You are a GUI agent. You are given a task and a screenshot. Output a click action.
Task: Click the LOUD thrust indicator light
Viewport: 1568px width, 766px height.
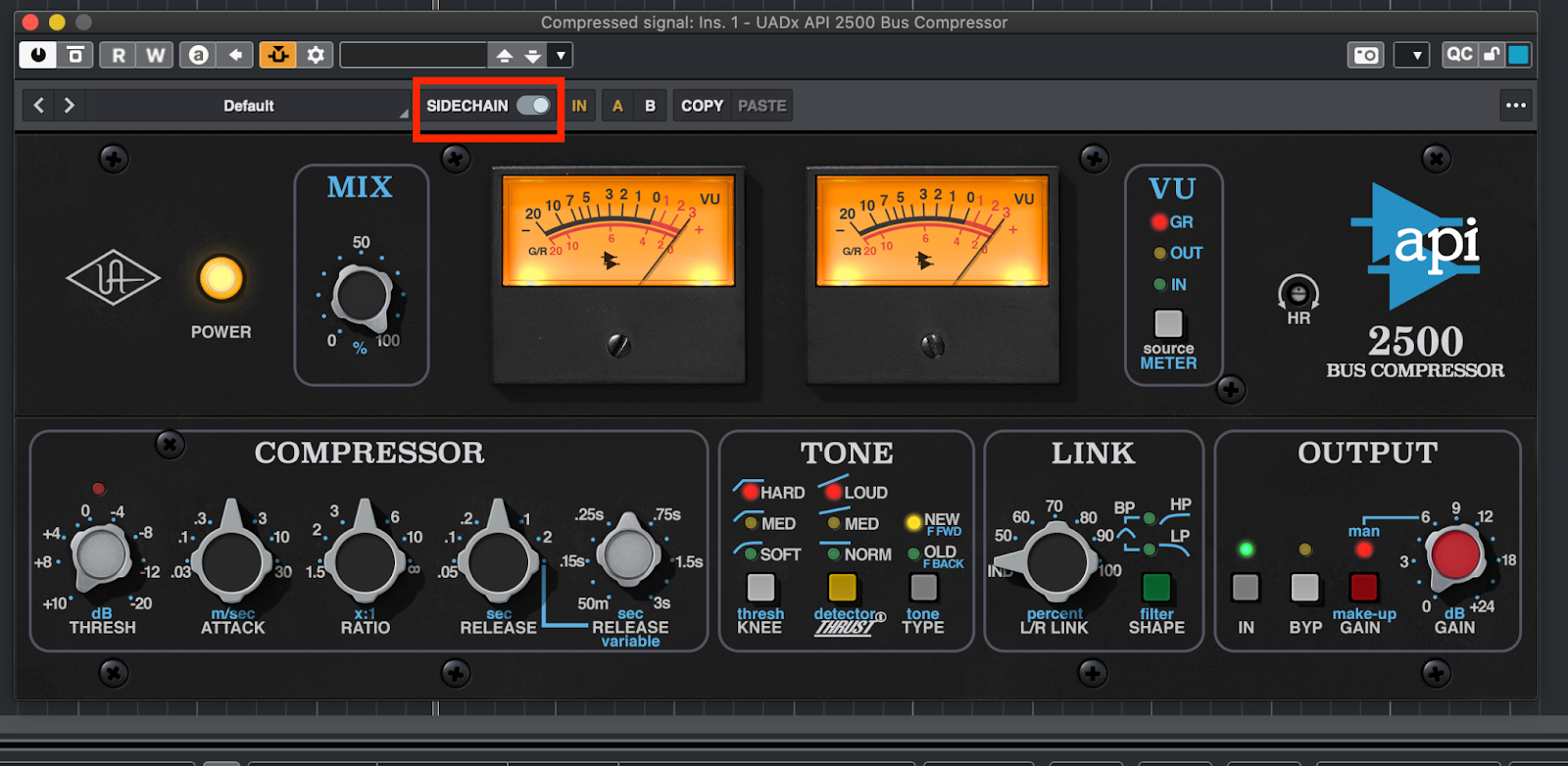point(834,492)
